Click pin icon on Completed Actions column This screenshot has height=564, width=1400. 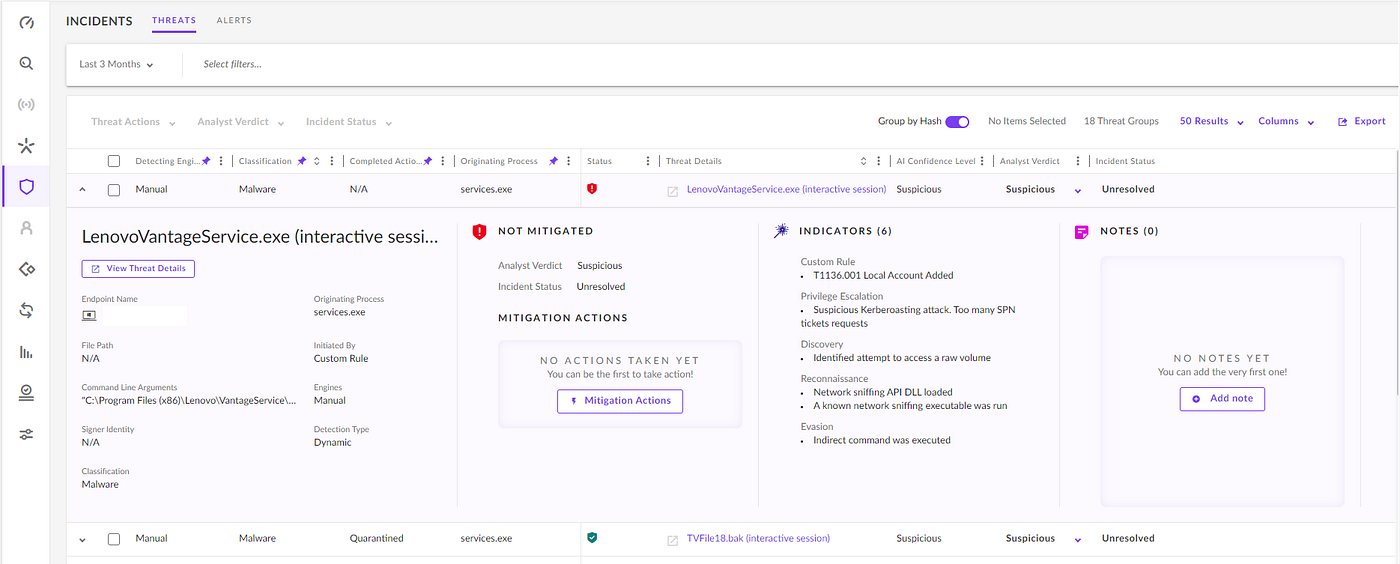click(427, 161)
